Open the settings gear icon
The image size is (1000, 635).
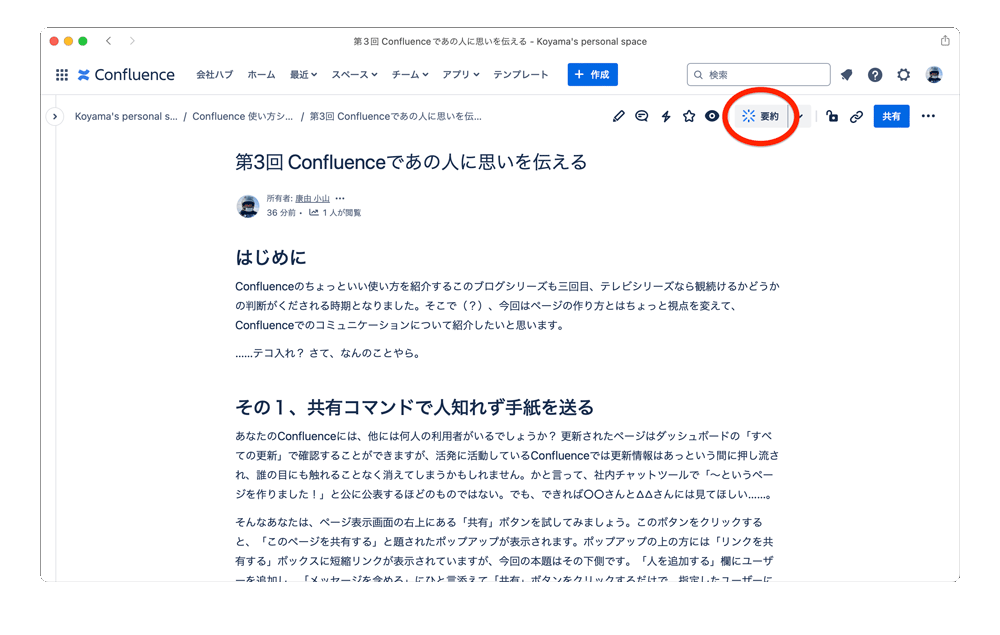click(x=904, y=75)
